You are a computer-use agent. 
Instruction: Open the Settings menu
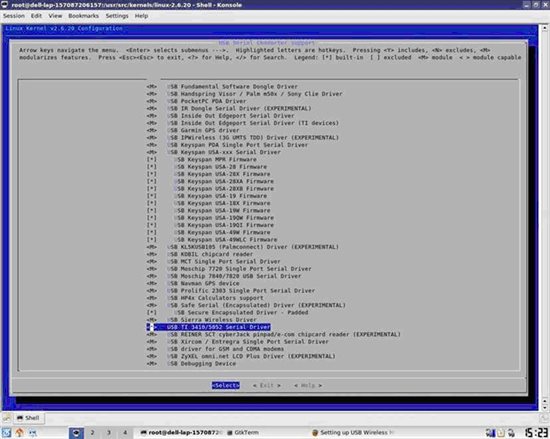pos(117,16)
